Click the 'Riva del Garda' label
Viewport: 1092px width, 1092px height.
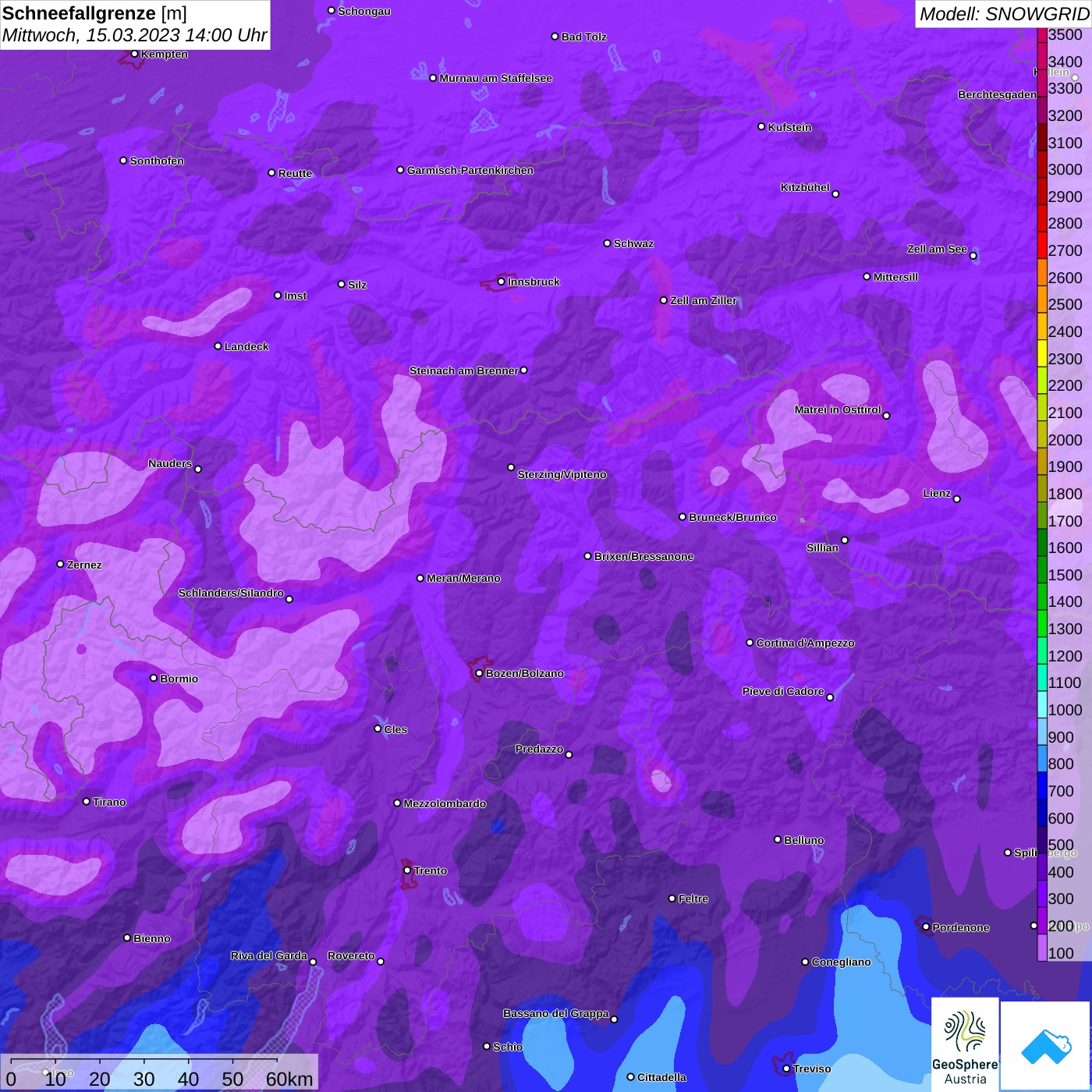[269, 955]
